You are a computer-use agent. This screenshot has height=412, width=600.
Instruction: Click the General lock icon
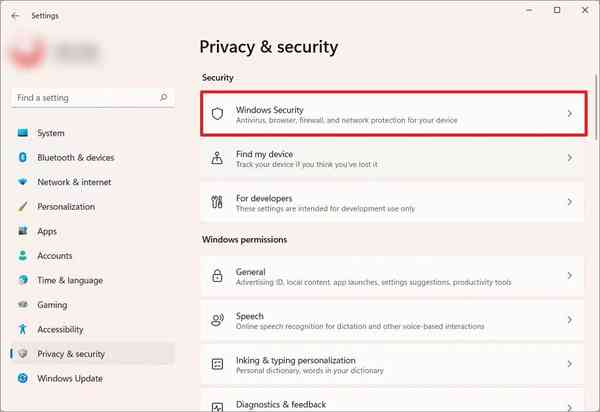(x=217, y=276)
